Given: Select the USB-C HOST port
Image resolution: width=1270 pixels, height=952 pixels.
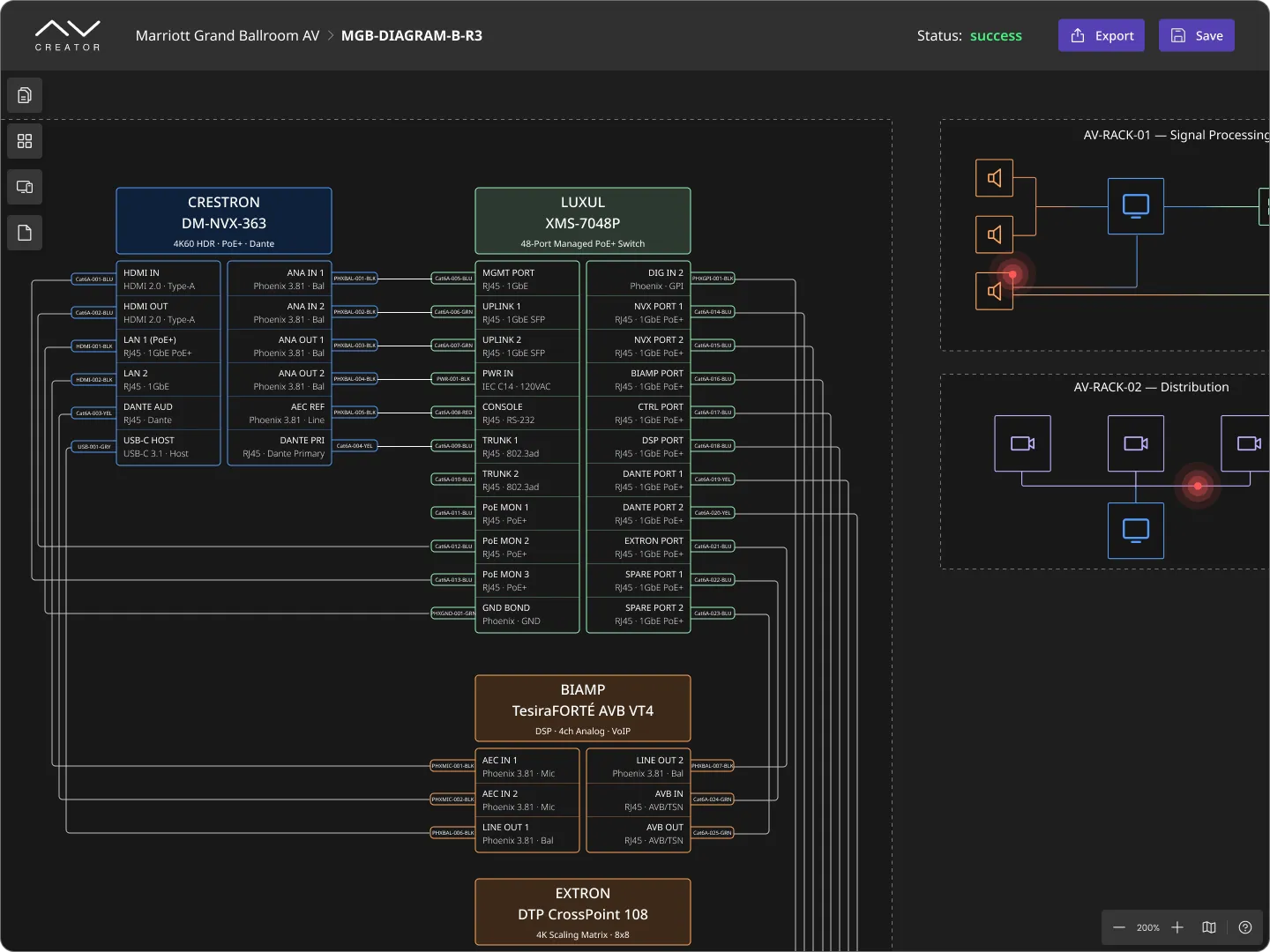Looking at the screenshot, I should [x=168, y=446].
